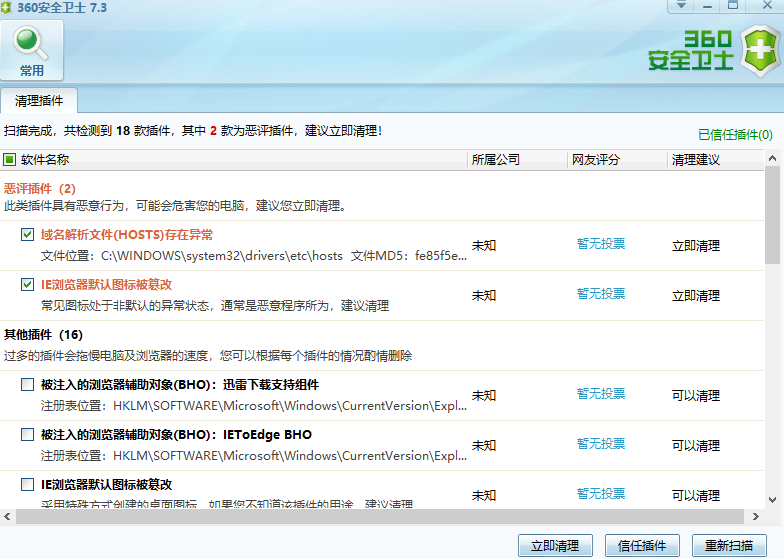Toggle the select-all checkbox beside 软件名称
Screen dimensions: 784x559
(10, 160)
